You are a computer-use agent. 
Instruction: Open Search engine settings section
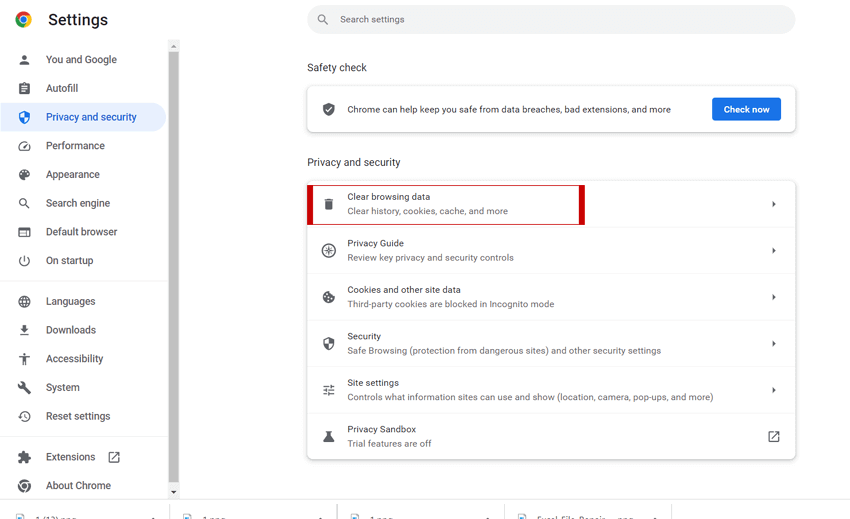coord(83,203)
